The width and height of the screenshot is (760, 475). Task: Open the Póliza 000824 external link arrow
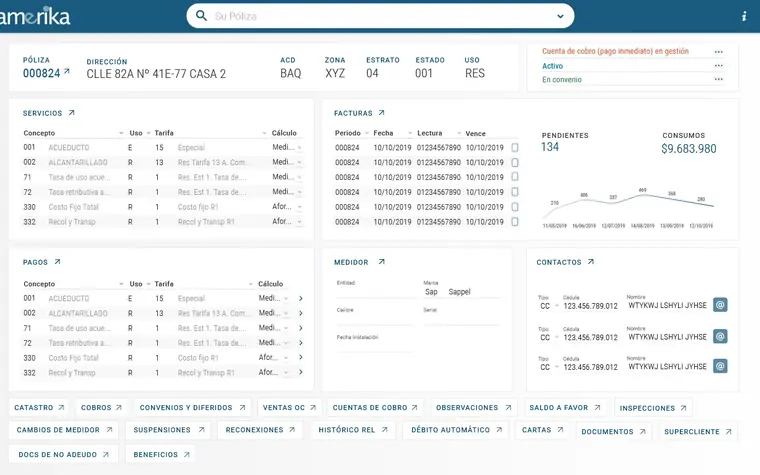pos(67,71)
